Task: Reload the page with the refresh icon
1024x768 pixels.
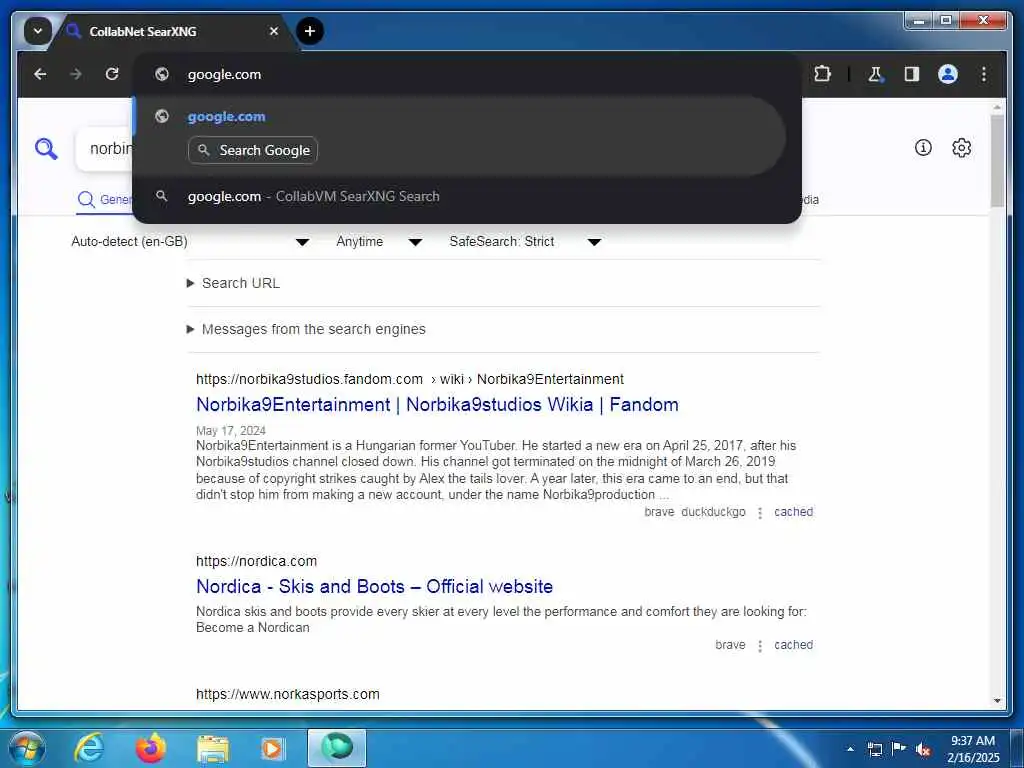Action: coord(112,74)
